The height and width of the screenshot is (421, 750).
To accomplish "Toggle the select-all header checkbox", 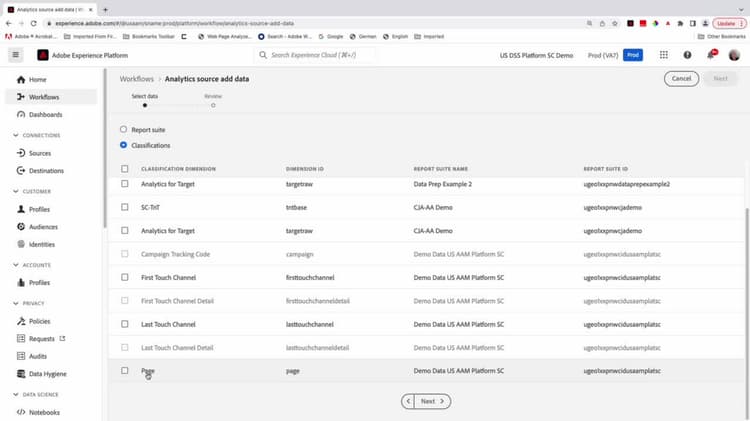I will click(125, 169).
